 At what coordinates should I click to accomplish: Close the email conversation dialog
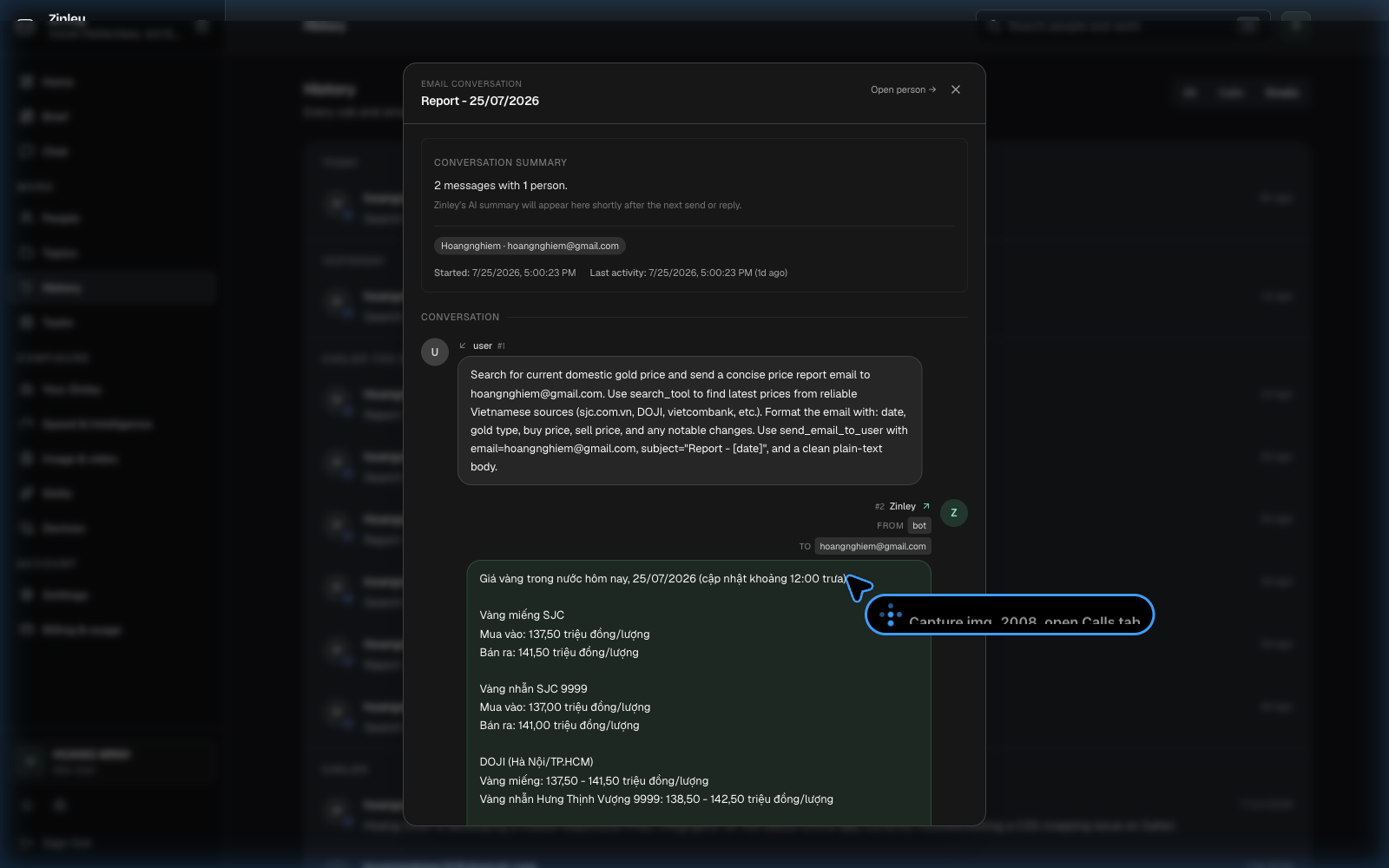tap(956, 89)
